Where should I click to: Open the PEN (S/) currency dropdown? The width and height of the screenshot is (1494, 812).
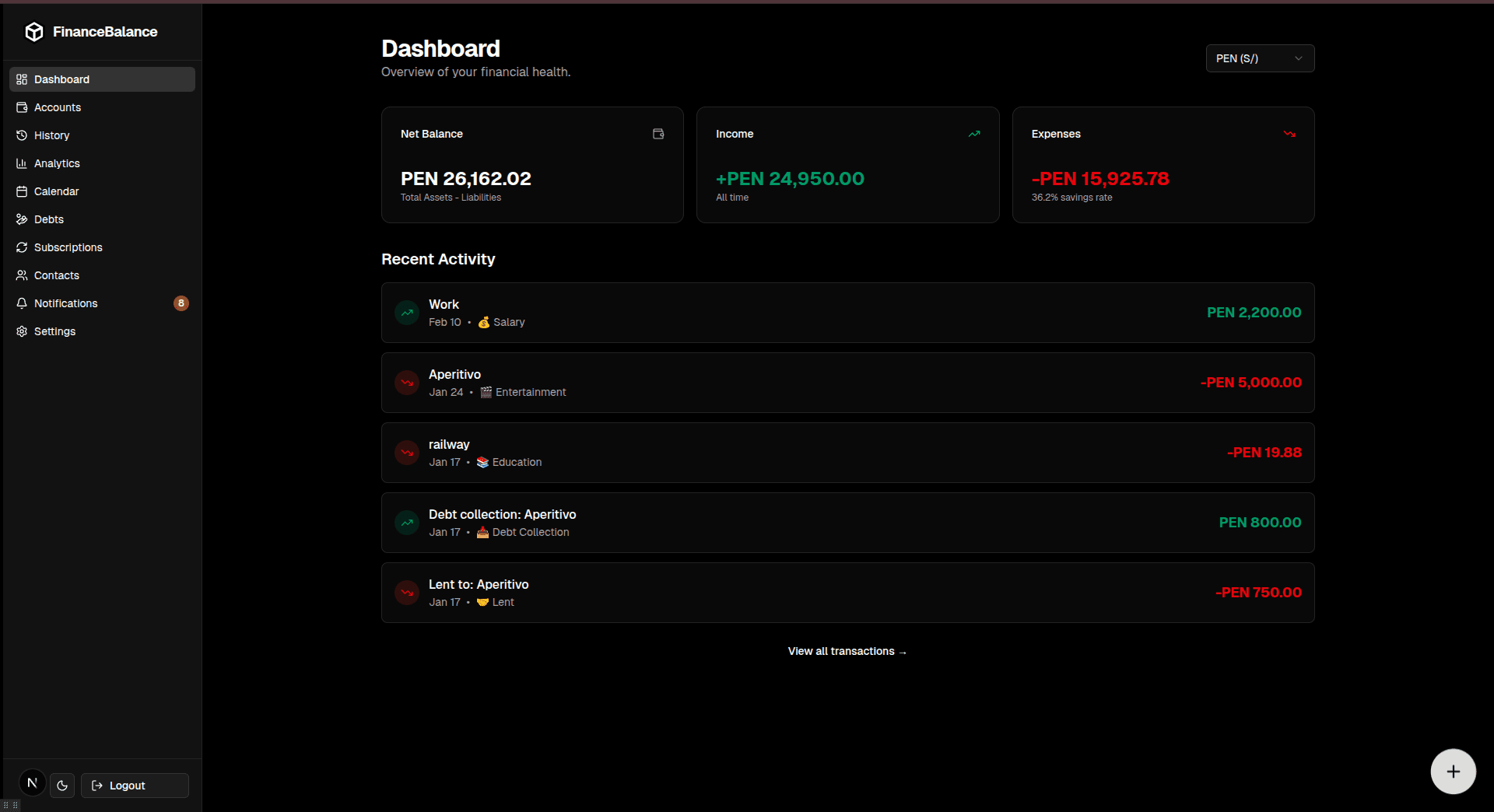coord(1259,58)
